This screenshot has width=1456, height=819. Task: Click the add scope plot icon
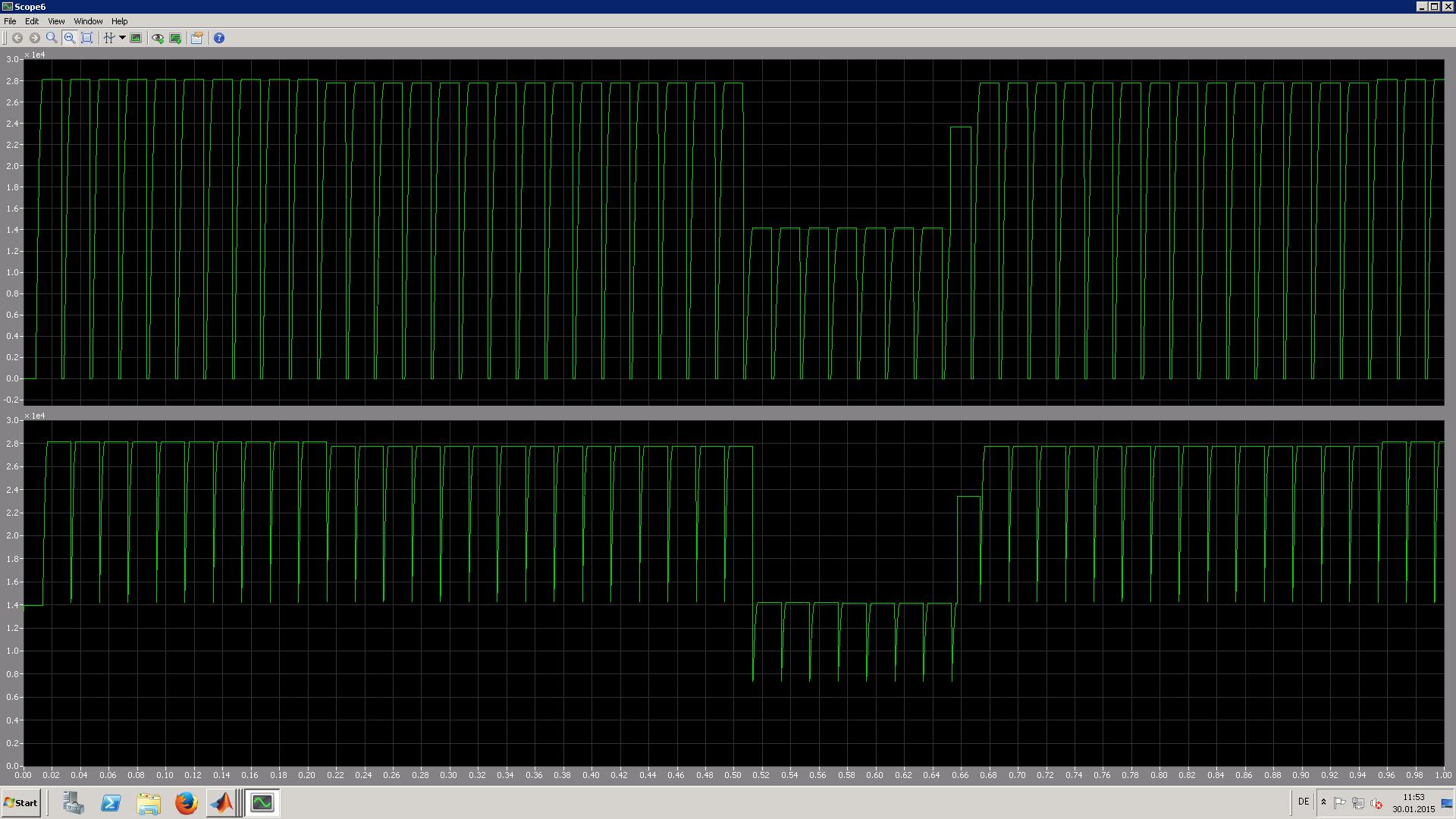[x=175, y=38]
